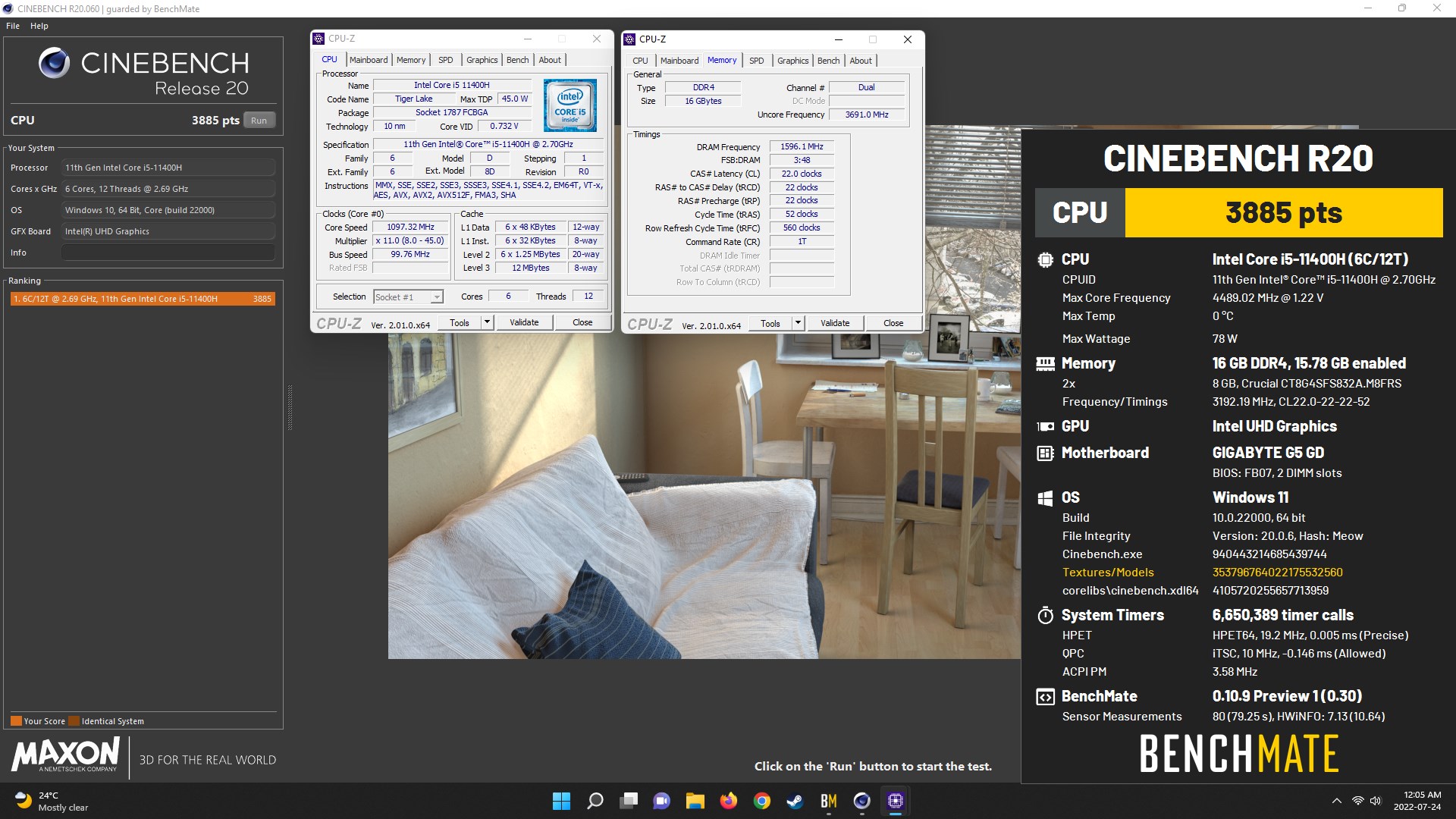1456x819 pixels.
Task: Click DRAM Frequency value 1596.1 MHz
Action: [802, 147]
